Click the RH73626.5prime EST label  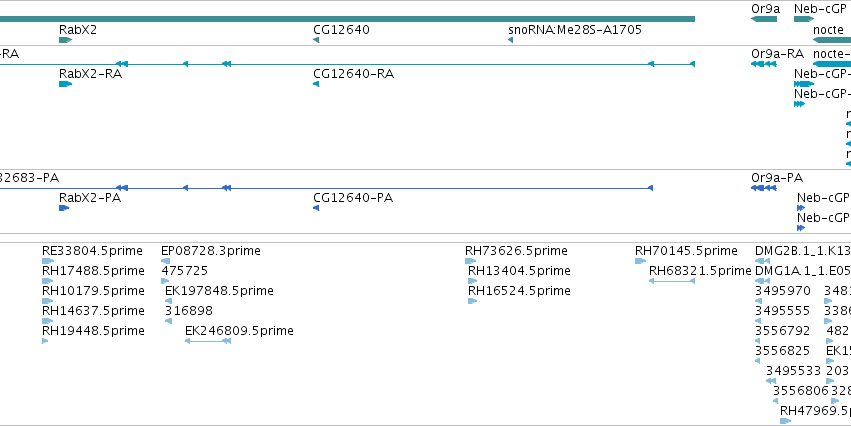[x=516, y=251]
